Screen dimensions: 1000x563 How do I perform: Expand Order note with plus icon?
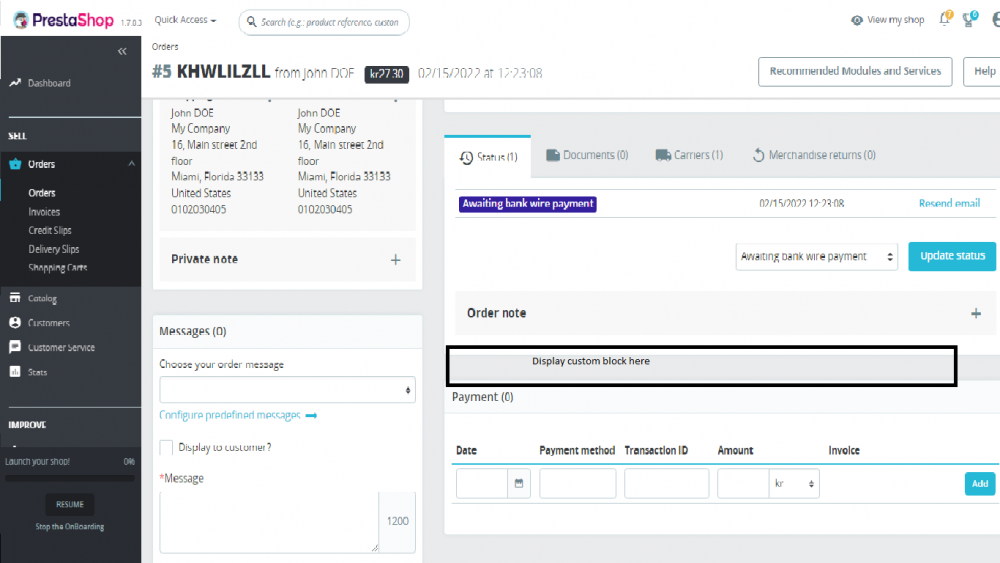click(x=976, y=313)
